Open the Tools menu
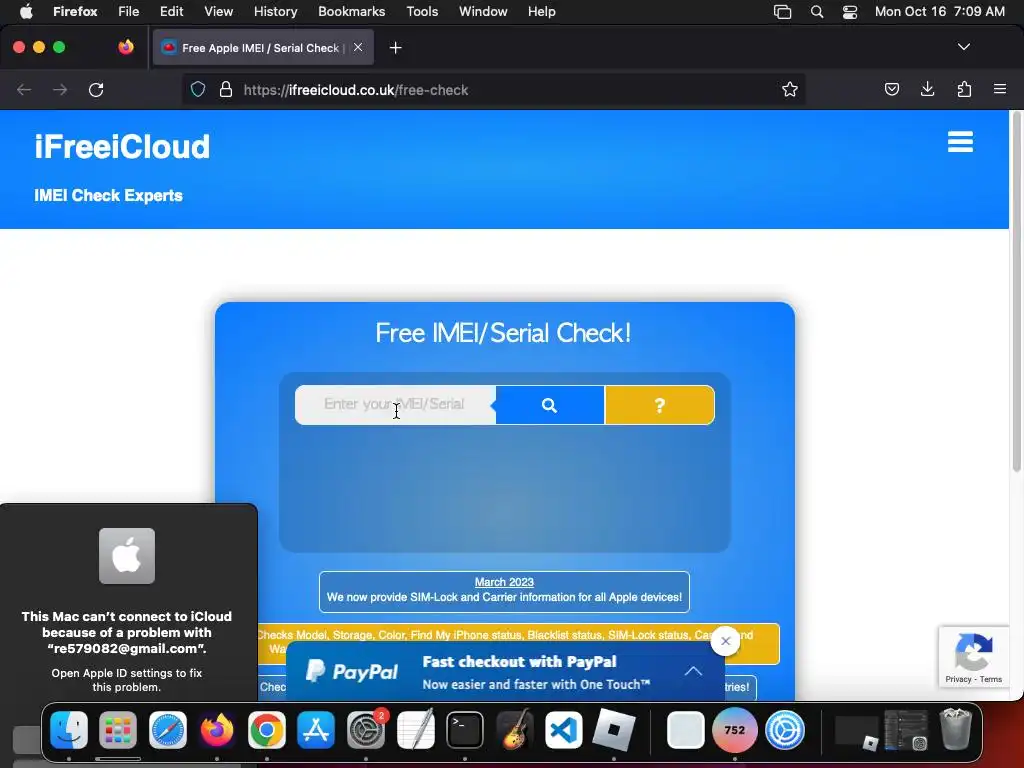This screenshot has height=768, width=1024. [x=423, y=12]
